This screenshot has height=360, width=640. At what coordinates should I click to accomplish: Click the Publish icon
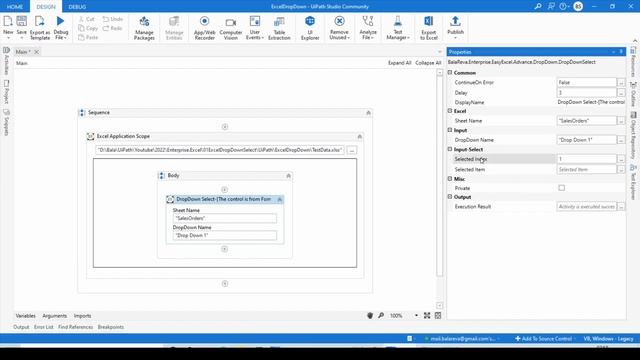455,21
